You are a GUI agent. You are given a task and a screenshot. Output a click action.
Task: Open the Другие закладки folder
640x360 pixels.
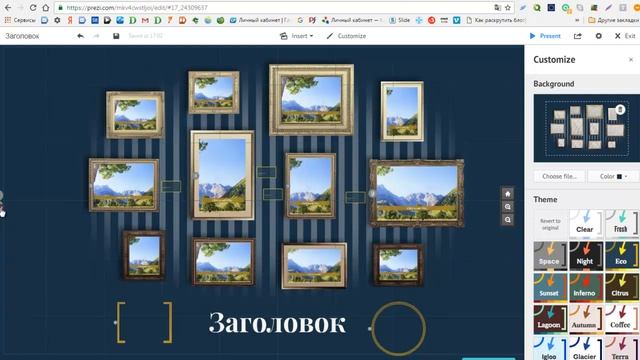pyautogui.click(x=613, y=20)
